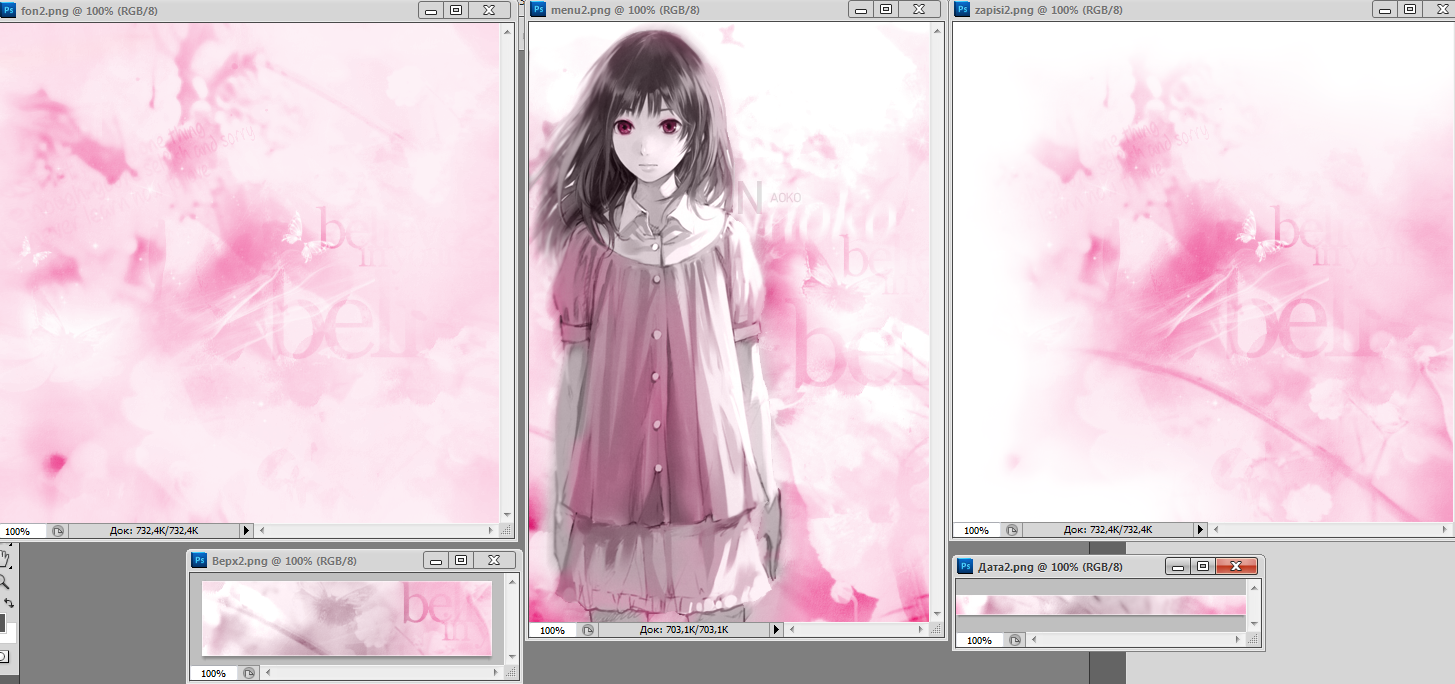Click the fon2.png canvas image
This screenshot has width=1455, height=684.
tap(250, 273)
